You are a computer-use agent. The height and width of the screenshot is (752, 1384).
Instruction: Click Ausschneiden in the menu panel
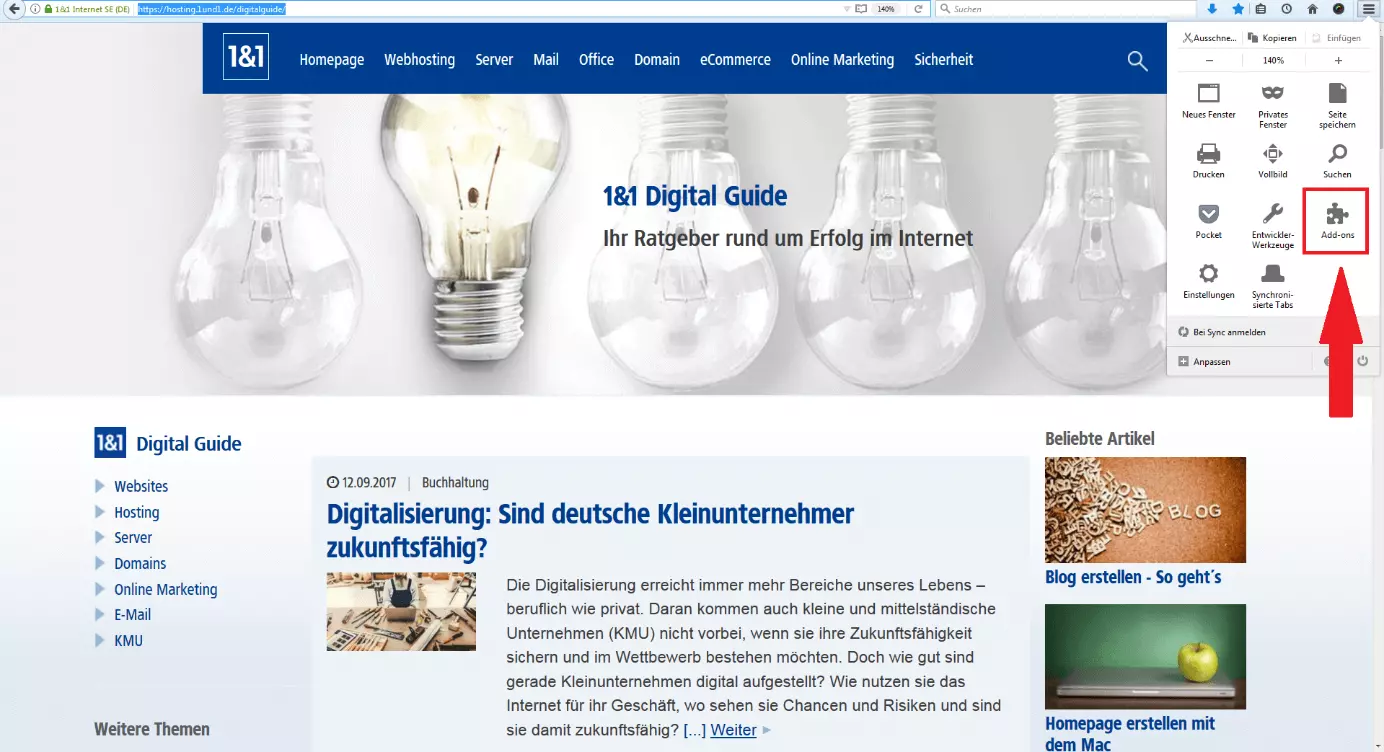1209,38
